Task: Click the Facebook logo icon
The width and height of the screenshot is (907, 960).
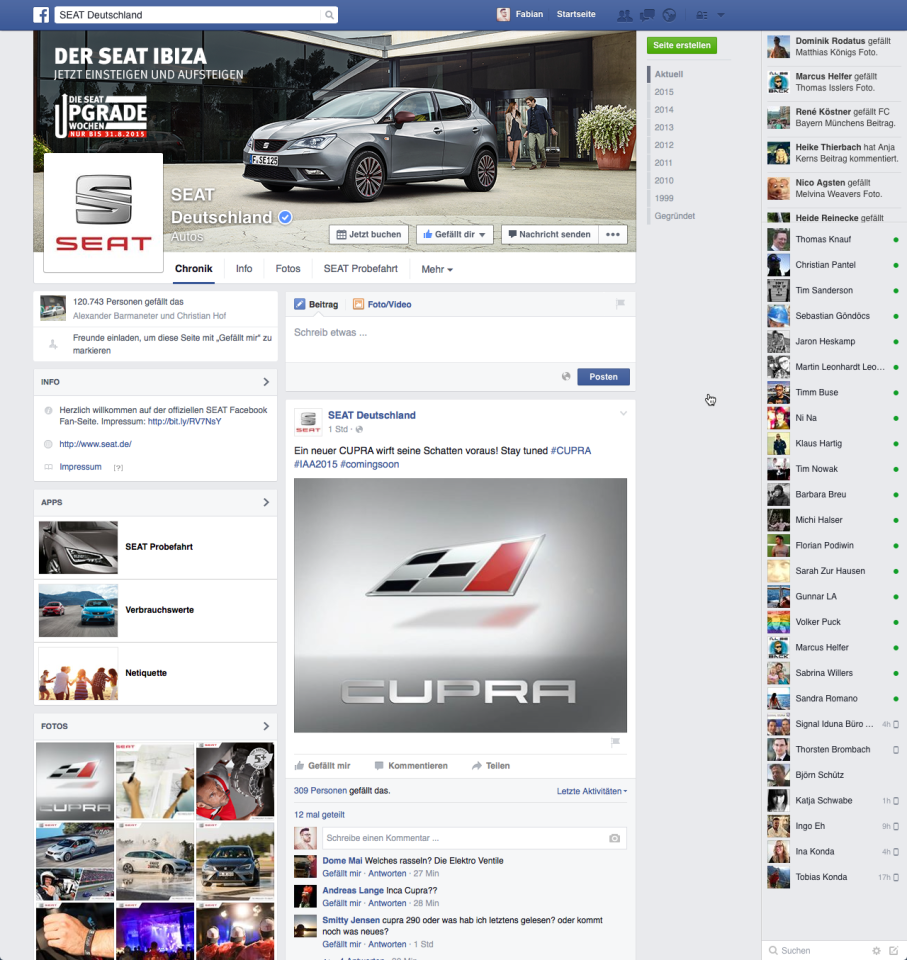Action: 41,15
